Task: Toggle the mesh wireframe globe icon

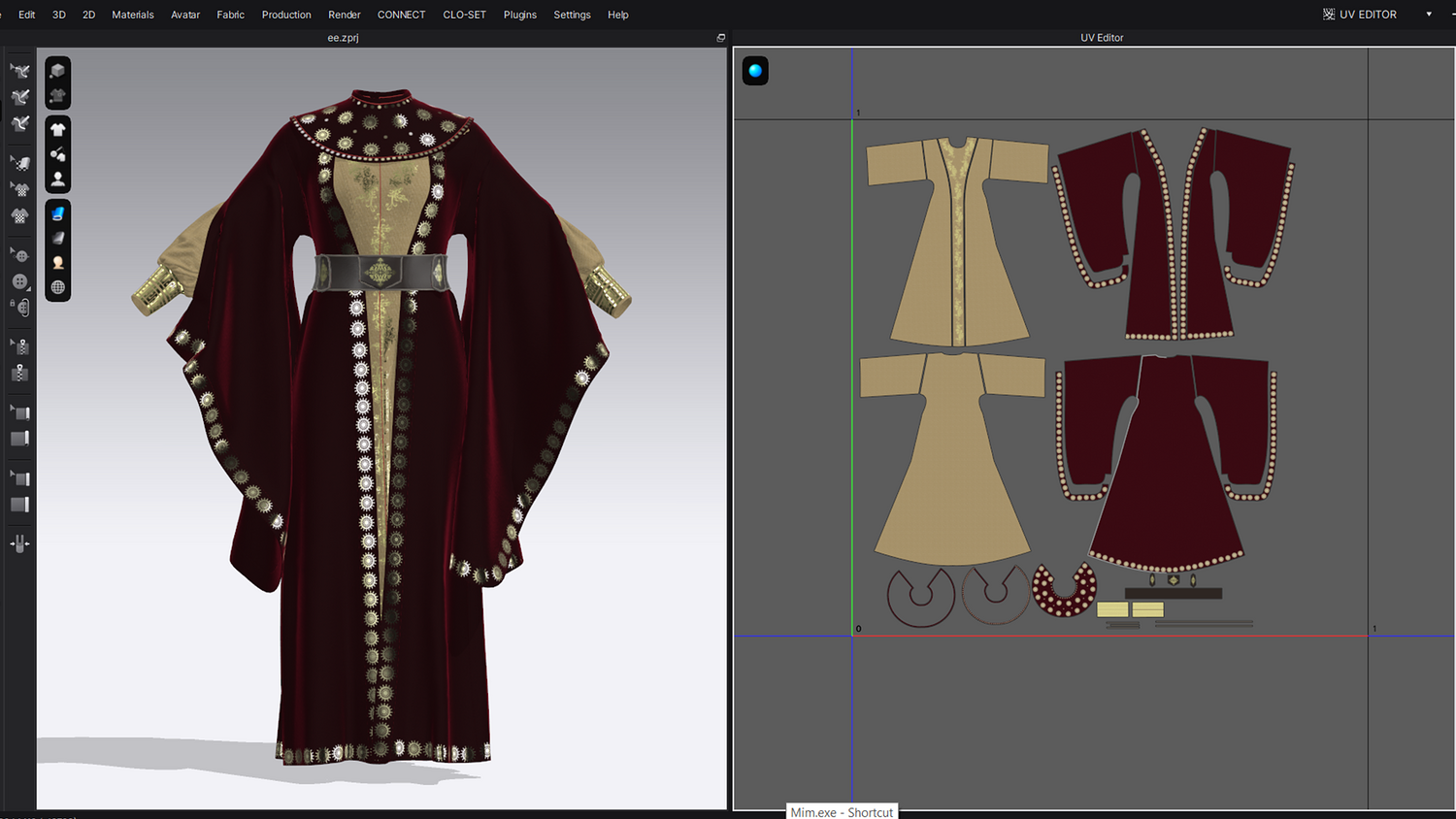Action: 58,287
